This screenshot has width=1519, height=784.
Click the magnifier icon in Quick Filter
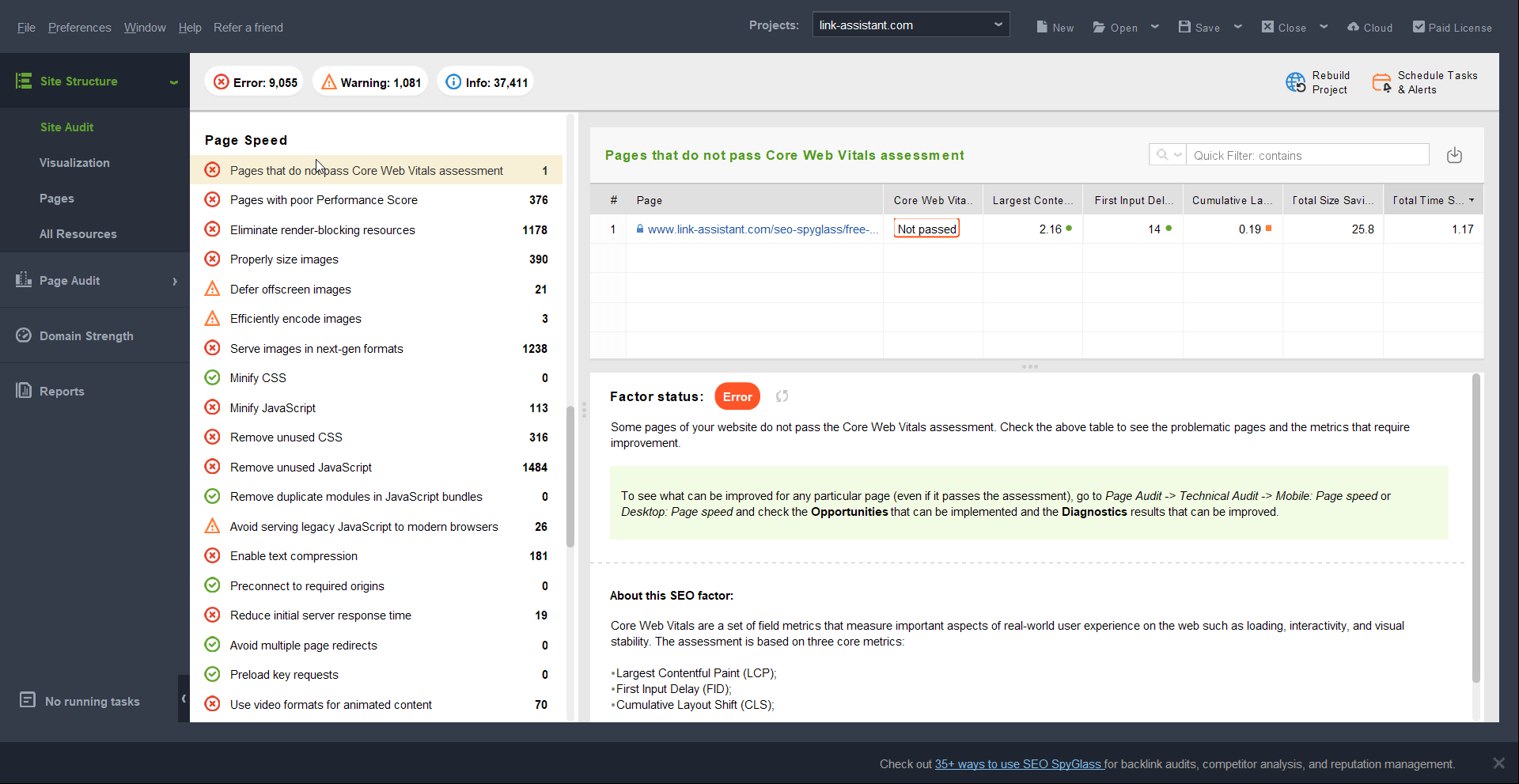[1161, 155]
